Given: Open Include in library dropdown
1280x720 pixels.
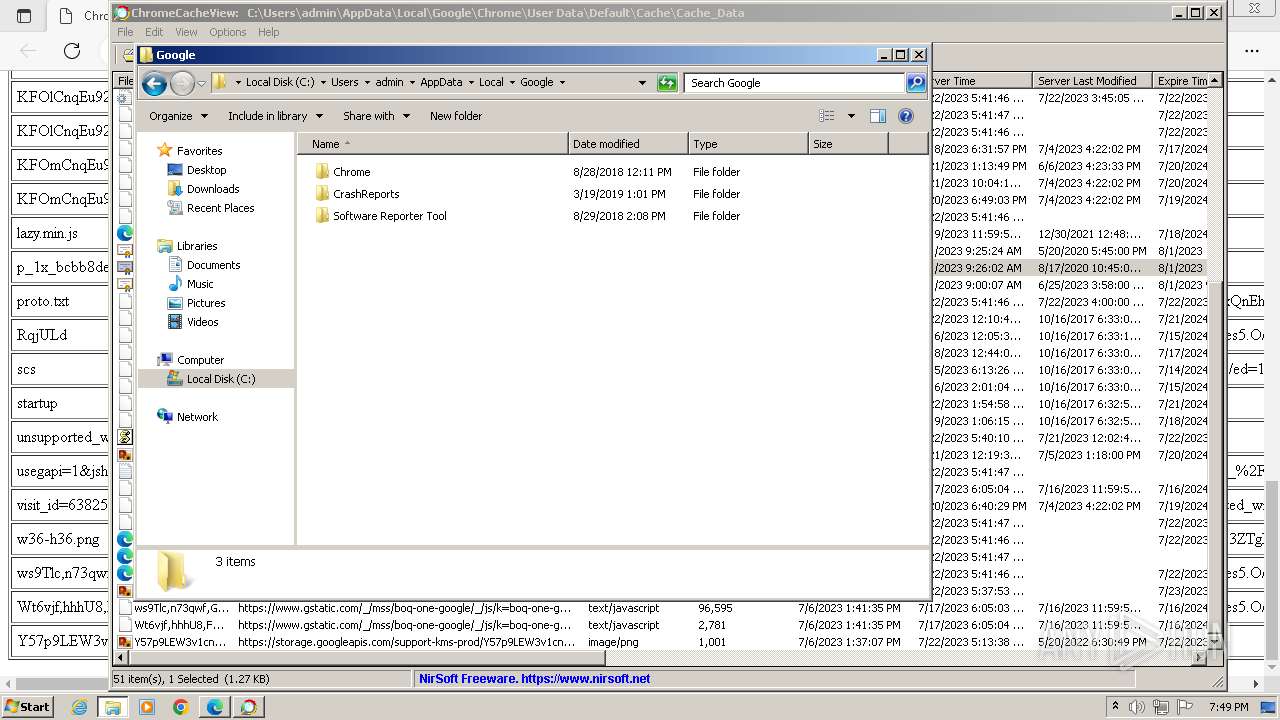Looking at the screenshot, I should coord(275,116).
